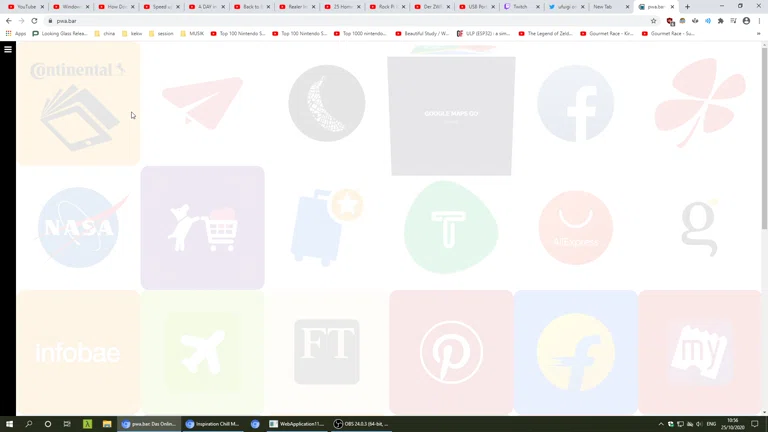This screenshot has width=768, height=432.
Task: Open the Pinterest app tile
Action: [x=451, y=352]
